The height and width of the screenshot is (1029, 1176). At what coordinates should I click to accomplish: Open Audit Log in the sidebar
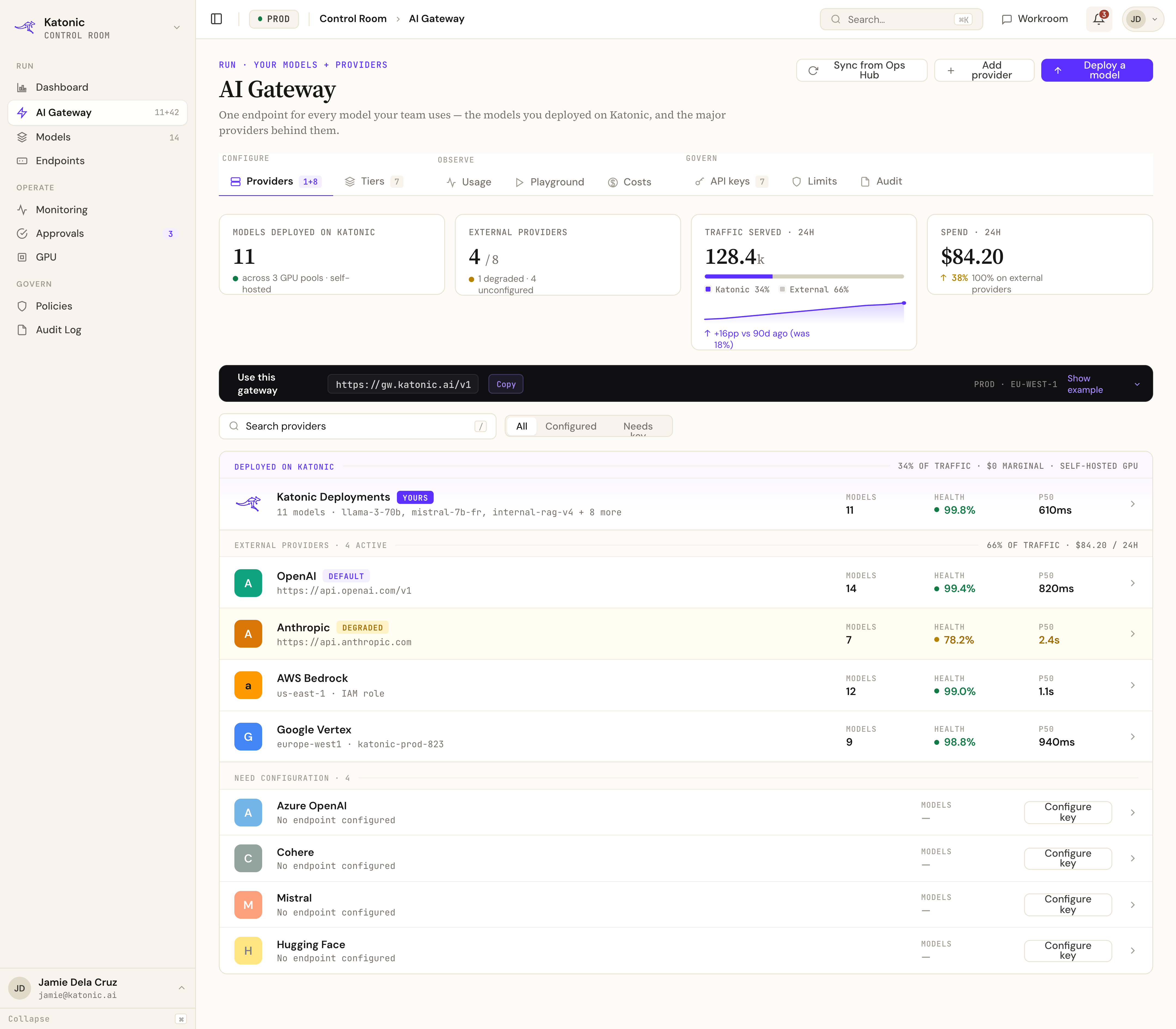(98, 330)
